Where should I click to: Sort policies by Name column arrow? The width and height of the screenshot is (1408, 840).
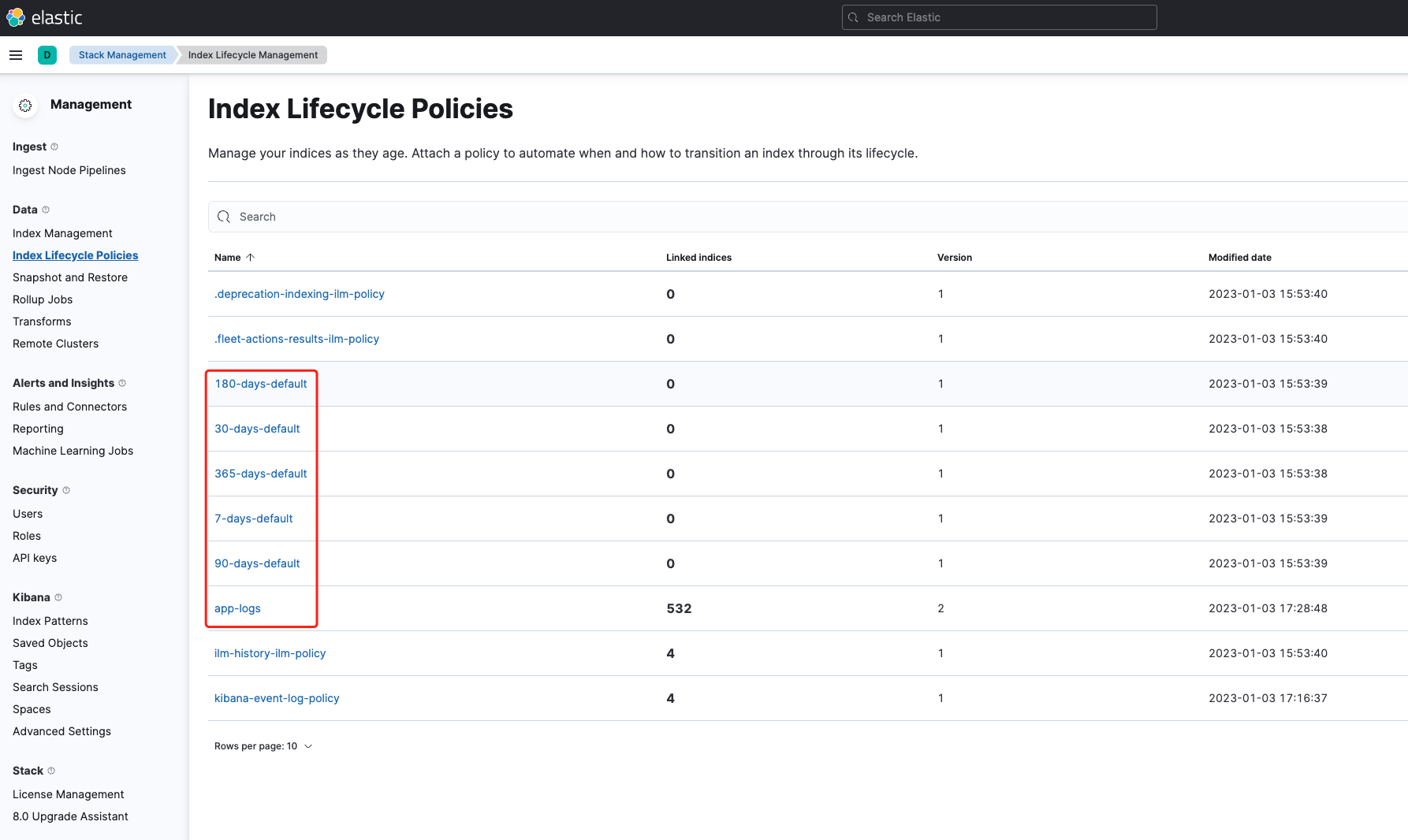pyautogui.click(x=251, y=258)
